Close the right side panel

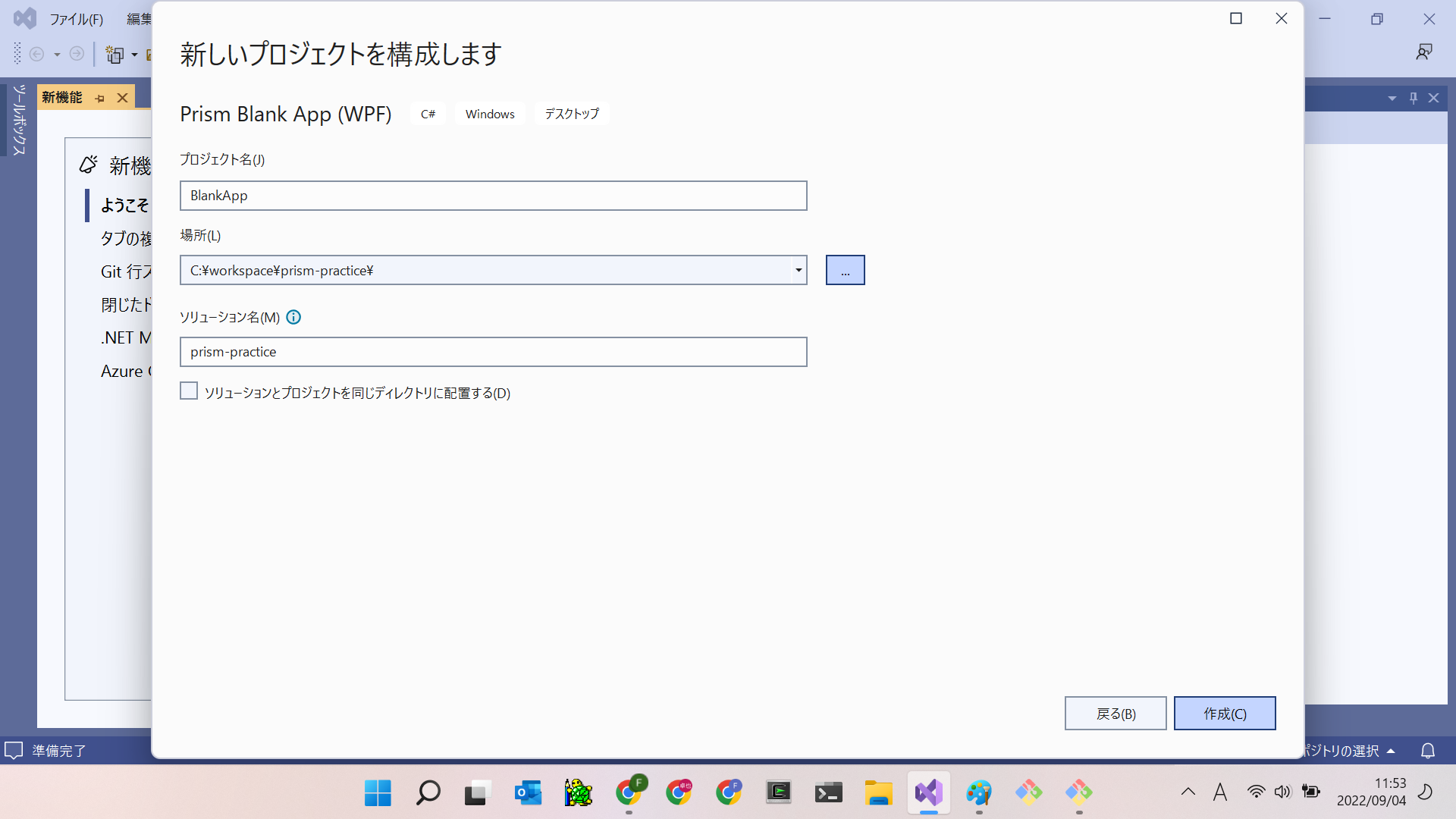[1433, 98]
